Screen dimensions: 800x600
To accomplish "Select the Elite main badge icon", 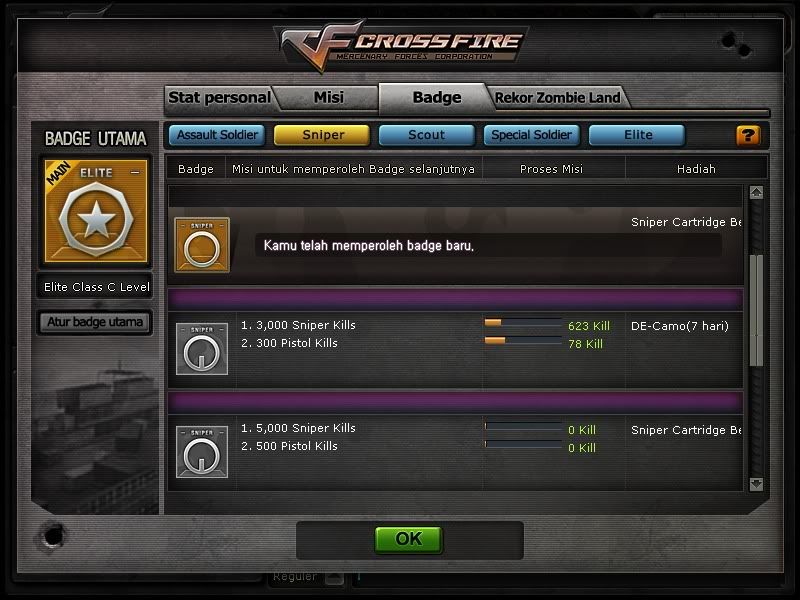I will pyautogui.click(x=96, y=211).
